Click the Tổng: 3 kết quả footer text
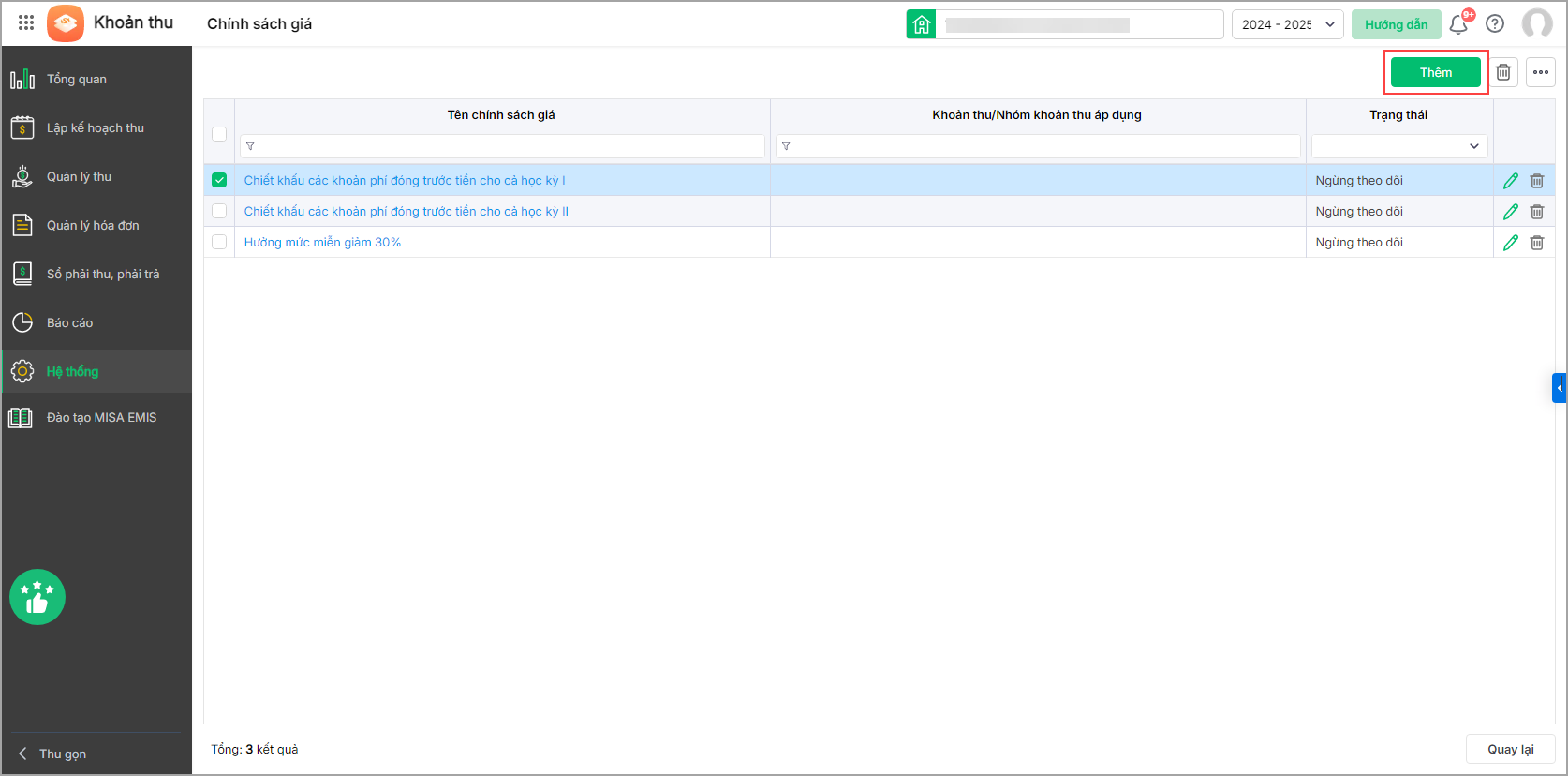The height and width of the screenshot is (776, 1568). (x=255, y=750)
